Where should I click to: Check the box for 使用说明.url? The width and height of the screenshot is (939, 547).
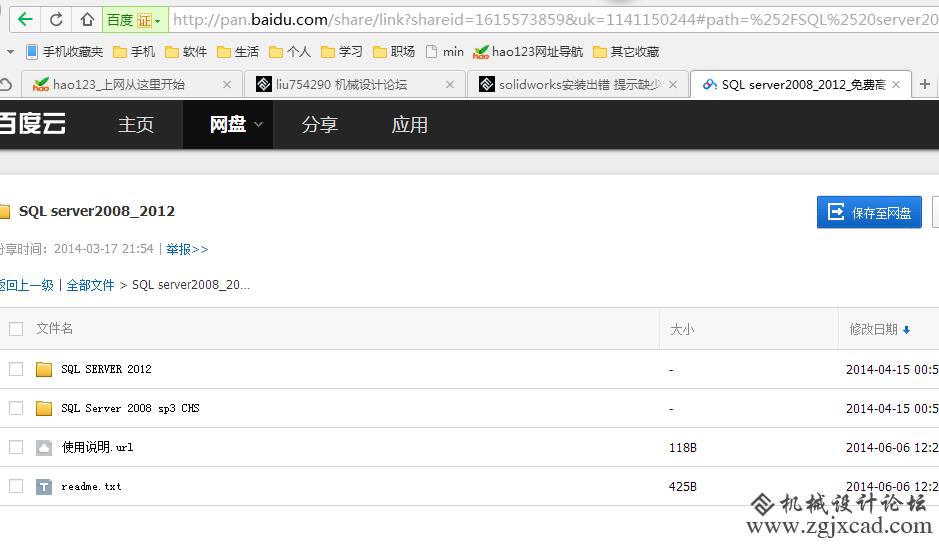(x=16, y=447)
